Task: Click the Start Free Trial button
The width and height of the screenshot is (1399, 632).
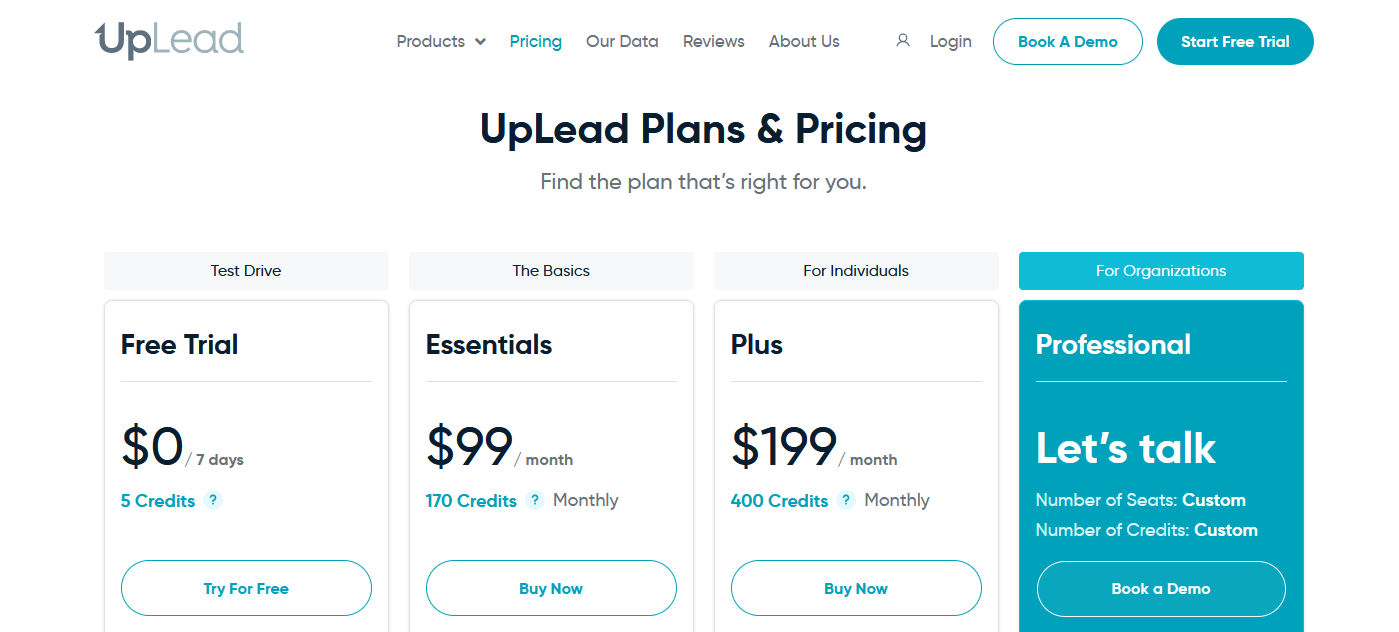Action: [x=1235, y=42]
